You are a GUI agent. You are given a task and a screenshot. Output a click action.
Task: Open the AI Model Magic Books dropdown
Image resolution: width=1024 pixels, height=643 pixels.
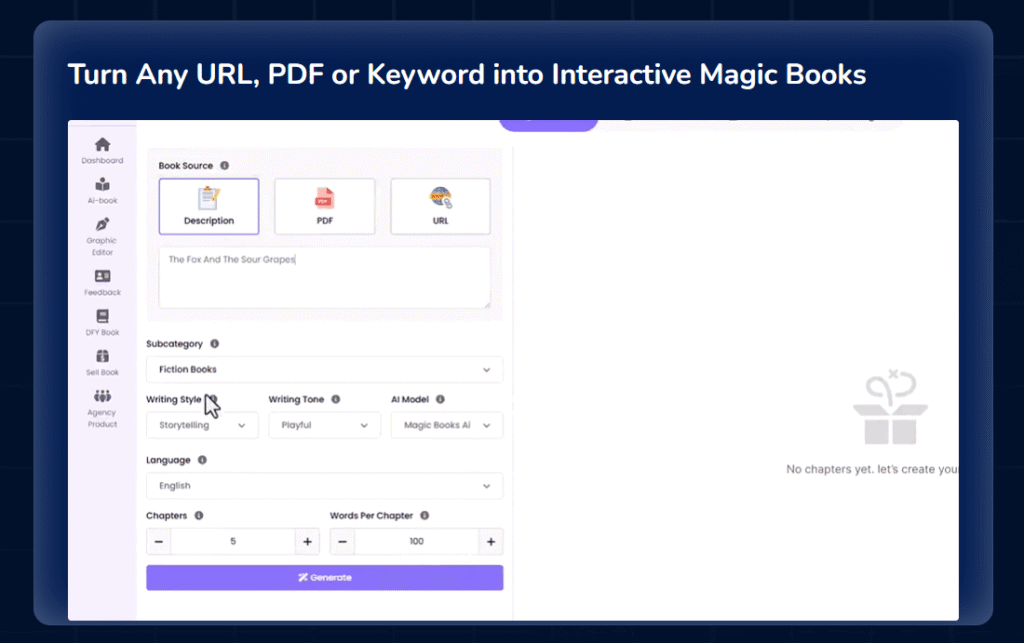point(446,425)
